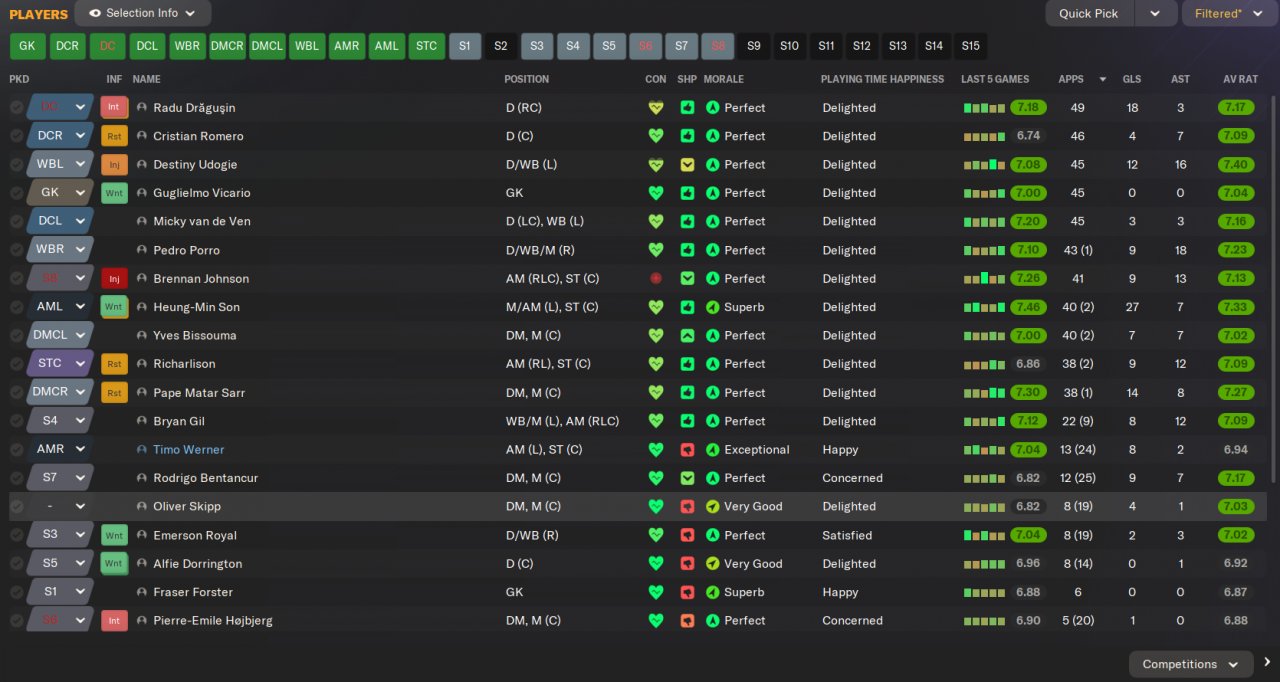Image resolution: width=1280 pixels, height=682 pixels.
Task: Open STC position dropdown for Richarlison
Action: [x=60, y=364]
